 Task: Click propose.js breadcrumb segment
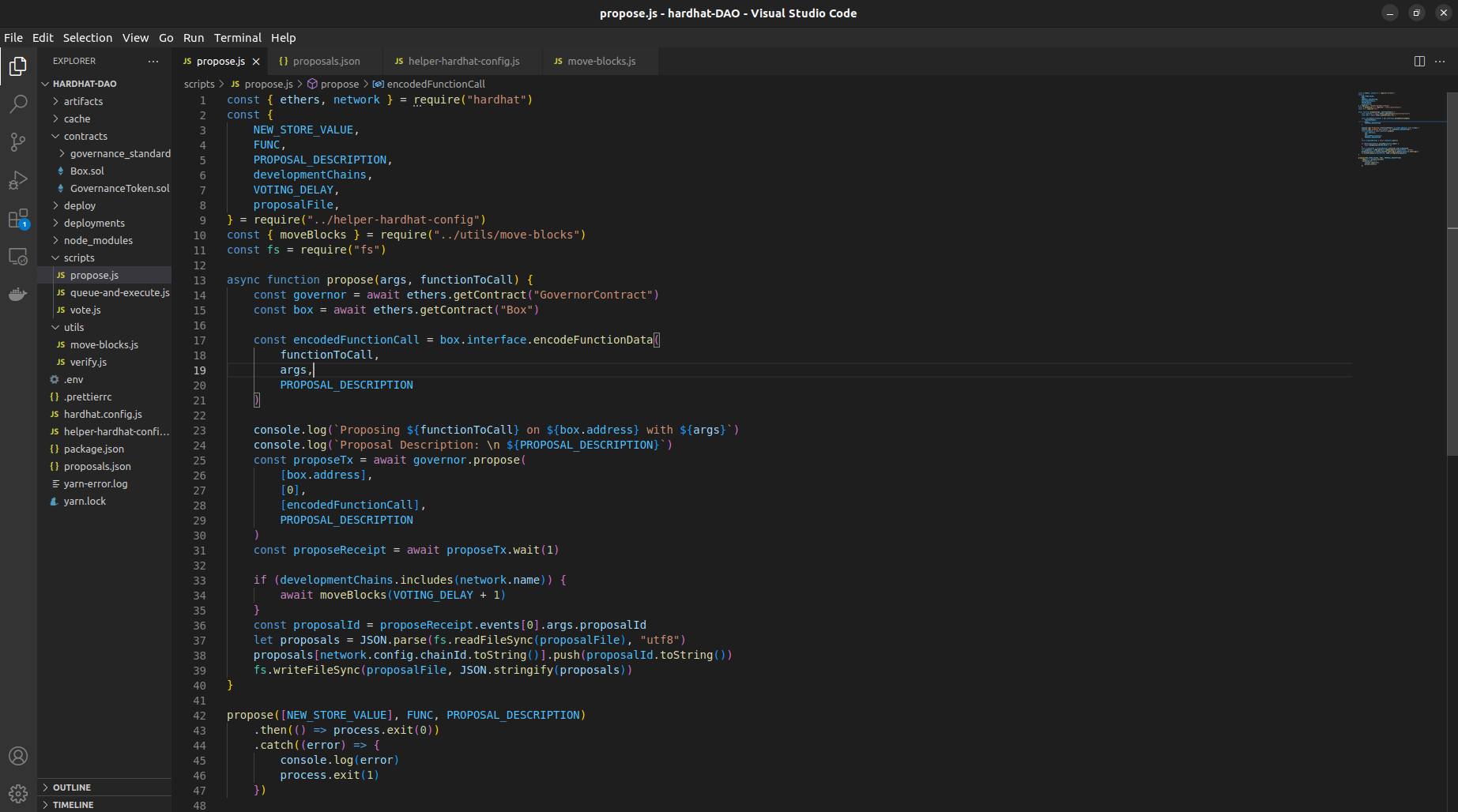[262, 84]
